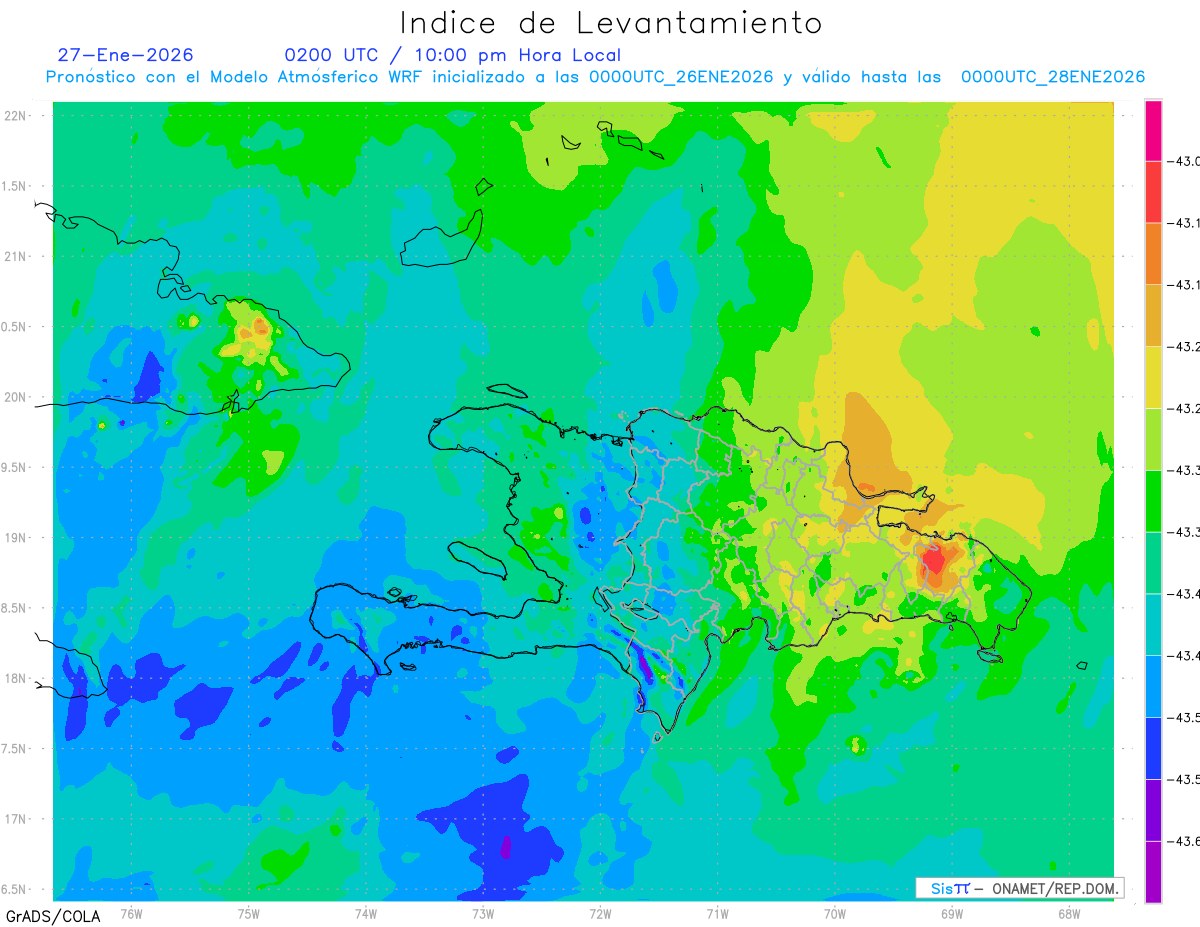Viewport: 1200px width, 927px height.
Task: Click the '74W' longitude label
Action: click(x=366, y=913)
